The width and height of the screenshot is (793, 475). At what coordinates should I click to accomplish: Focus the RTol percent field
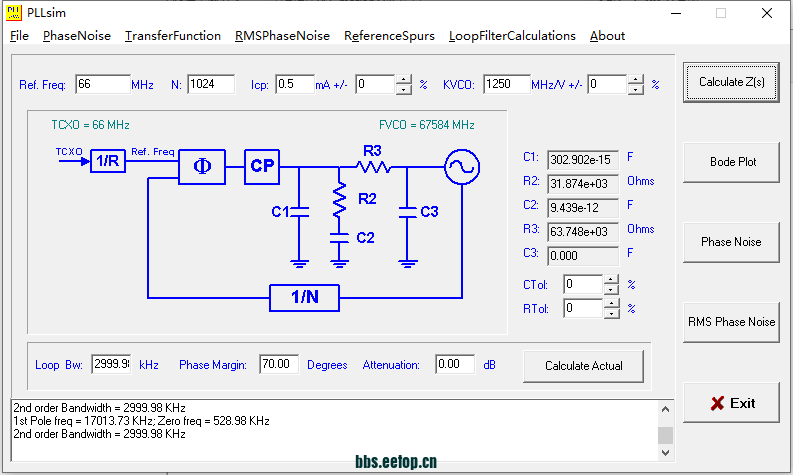point(583,308)
